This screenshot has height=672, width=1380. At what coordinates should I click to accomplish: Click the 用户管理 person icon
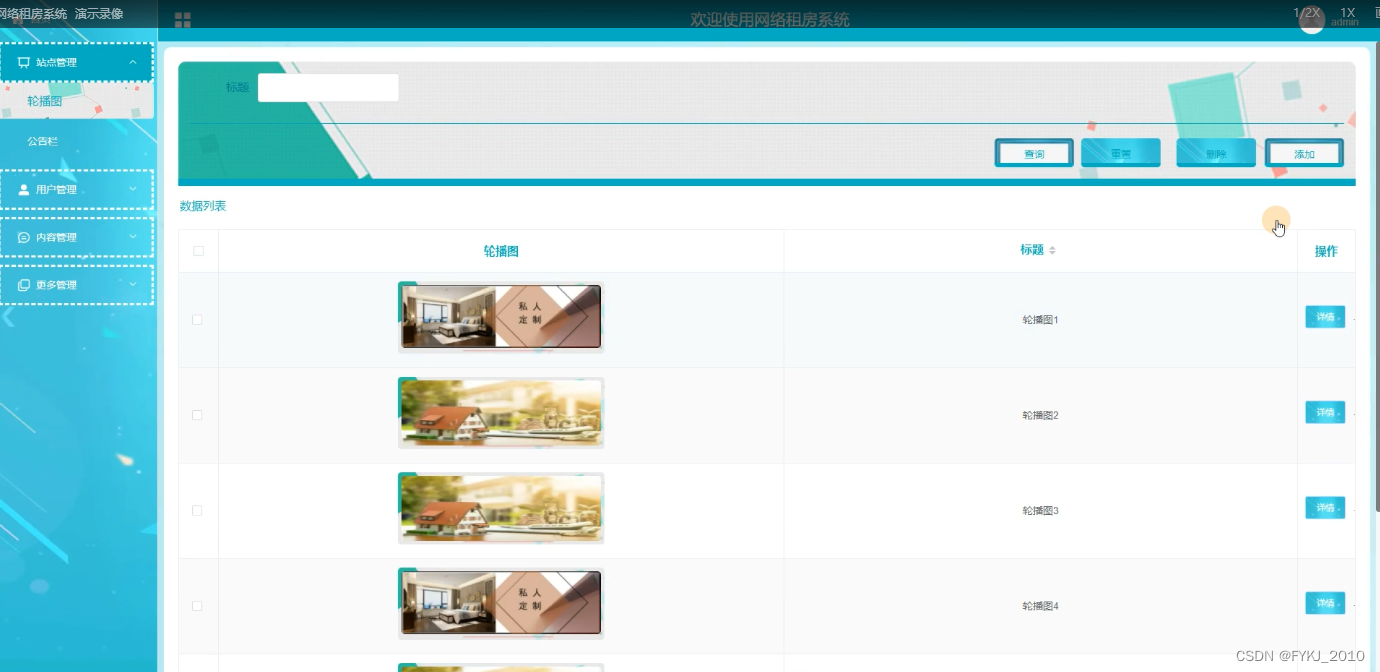24,189
